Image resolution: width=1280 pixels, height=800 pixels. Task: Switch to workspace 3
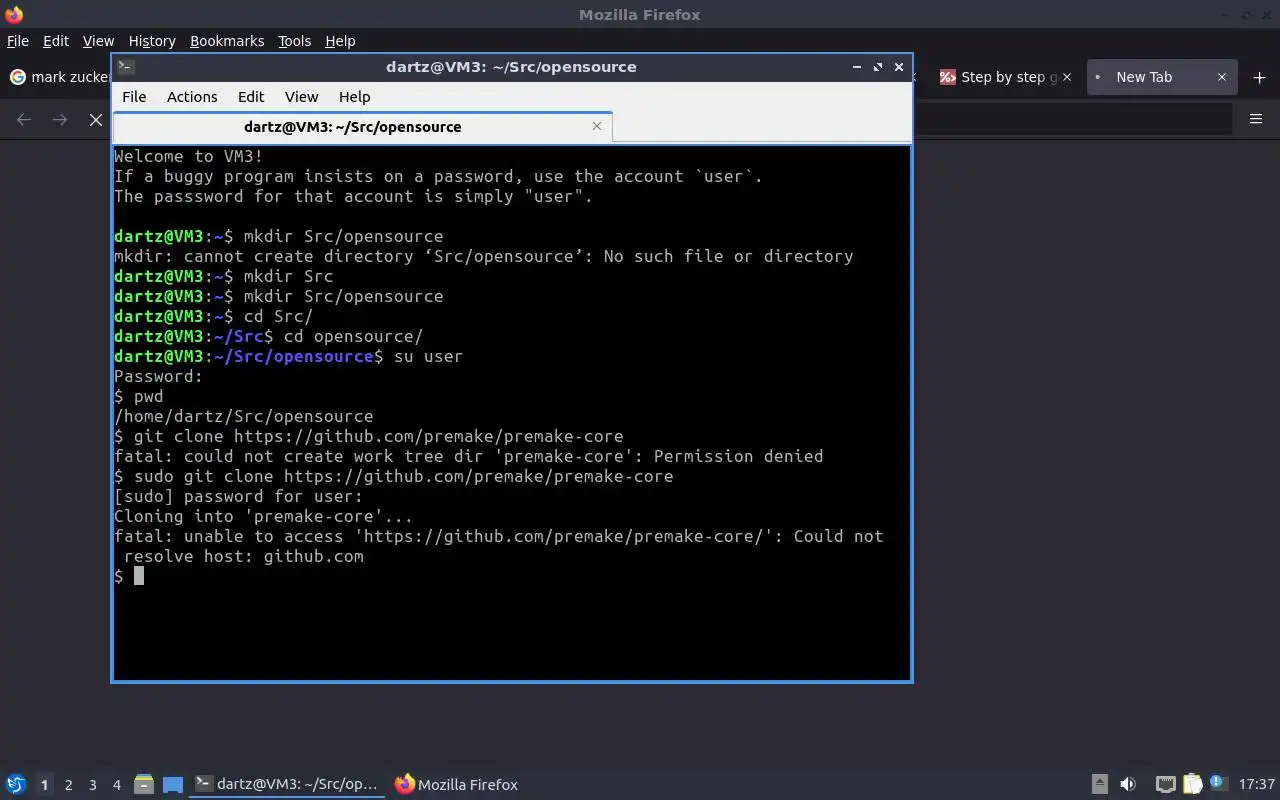point(92,785)
